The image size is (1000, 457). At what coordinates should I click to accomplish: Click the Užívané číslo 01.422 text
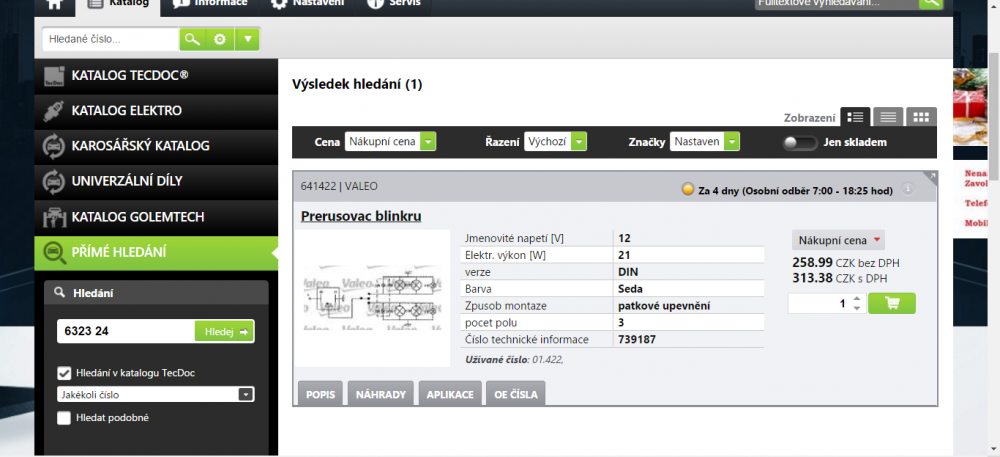514,359
